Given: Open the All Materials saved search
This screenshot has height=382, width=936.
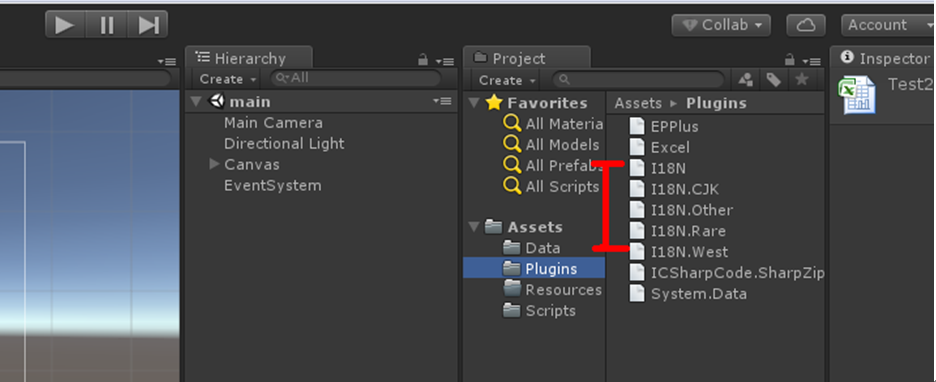Looking at the screenshot, I should click(553, 124).
